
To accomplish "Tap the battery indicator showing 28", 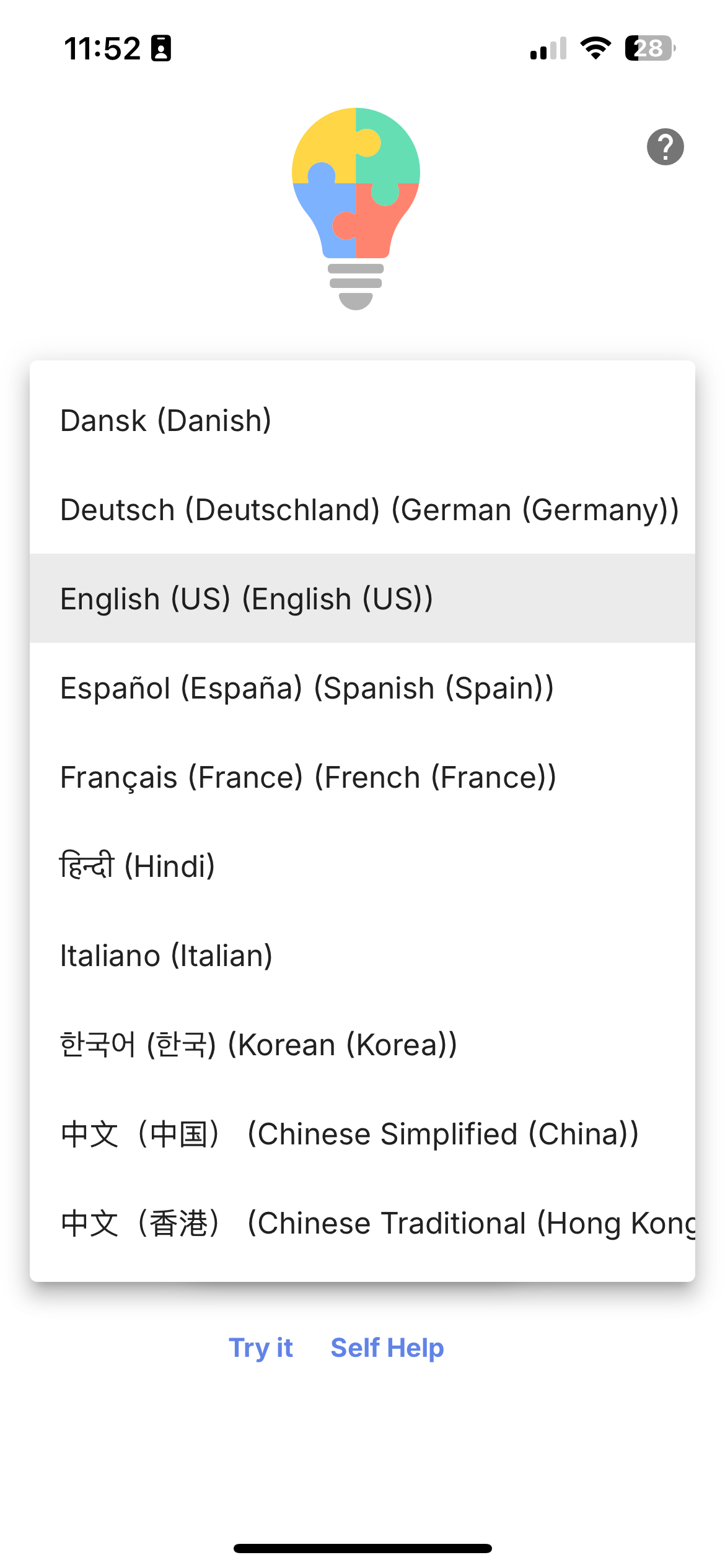I will 649,48.
